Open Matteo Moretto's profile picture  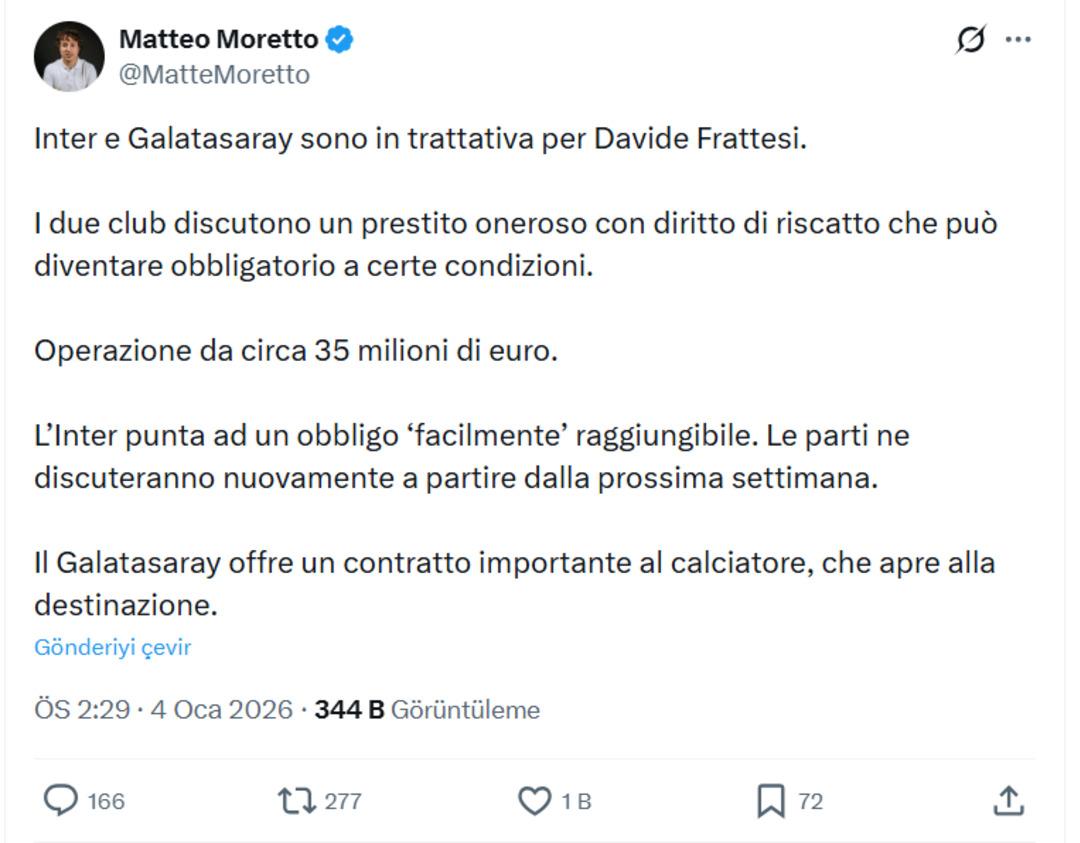point(69,57)
